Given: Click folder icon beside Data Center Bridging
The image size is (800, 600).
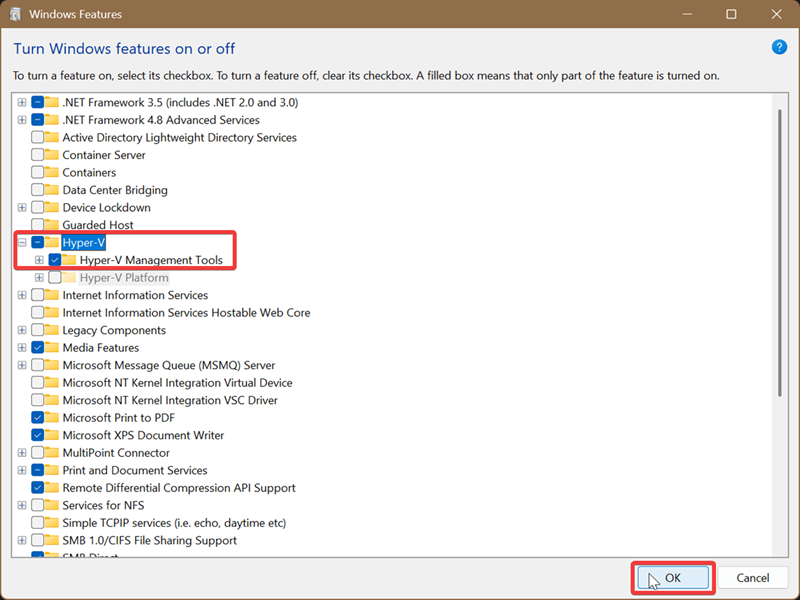Looking at the screenshot, I should point(52,189).
